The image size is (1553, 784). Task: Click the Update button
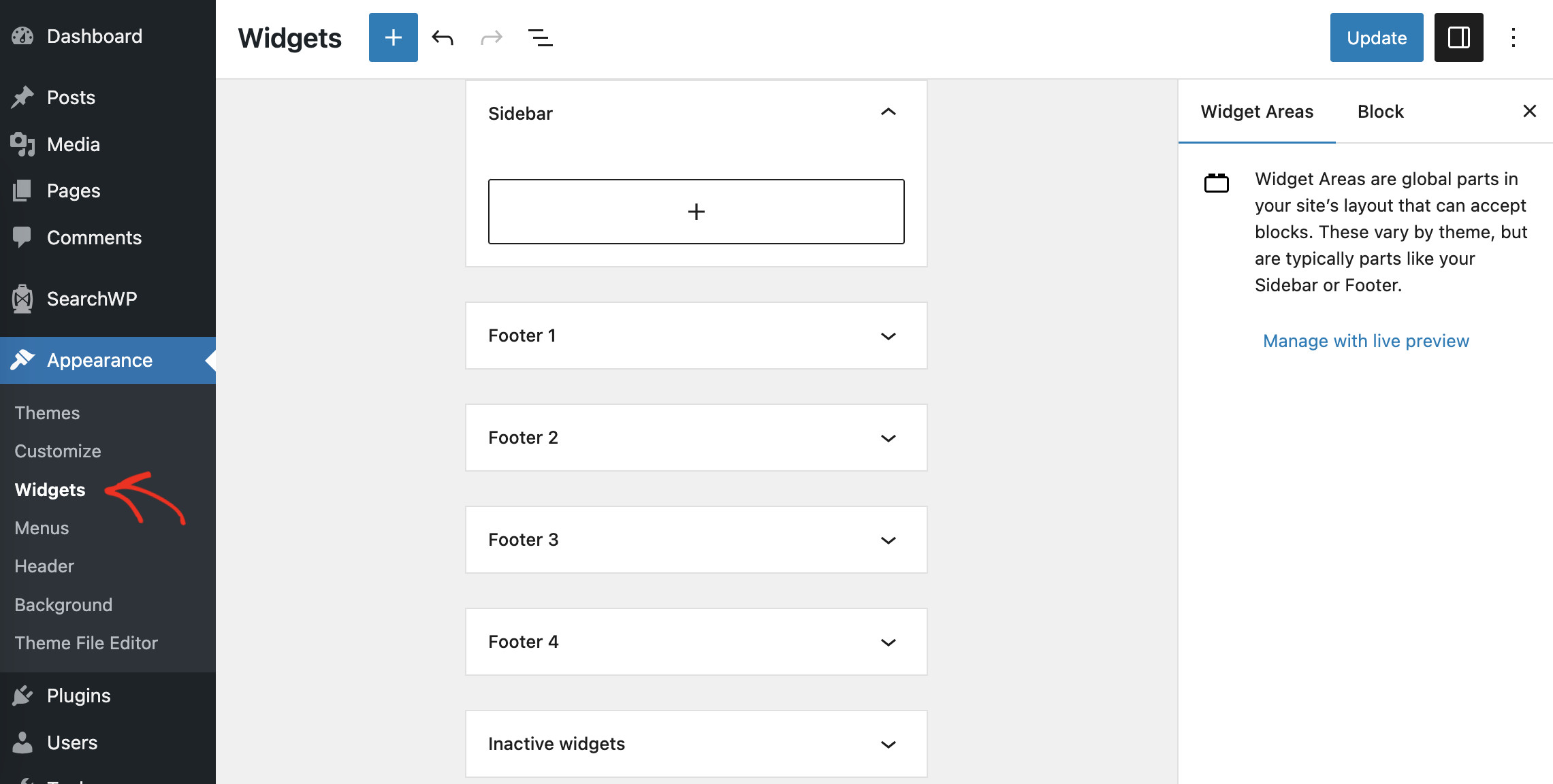click(x=1376, y=37)
